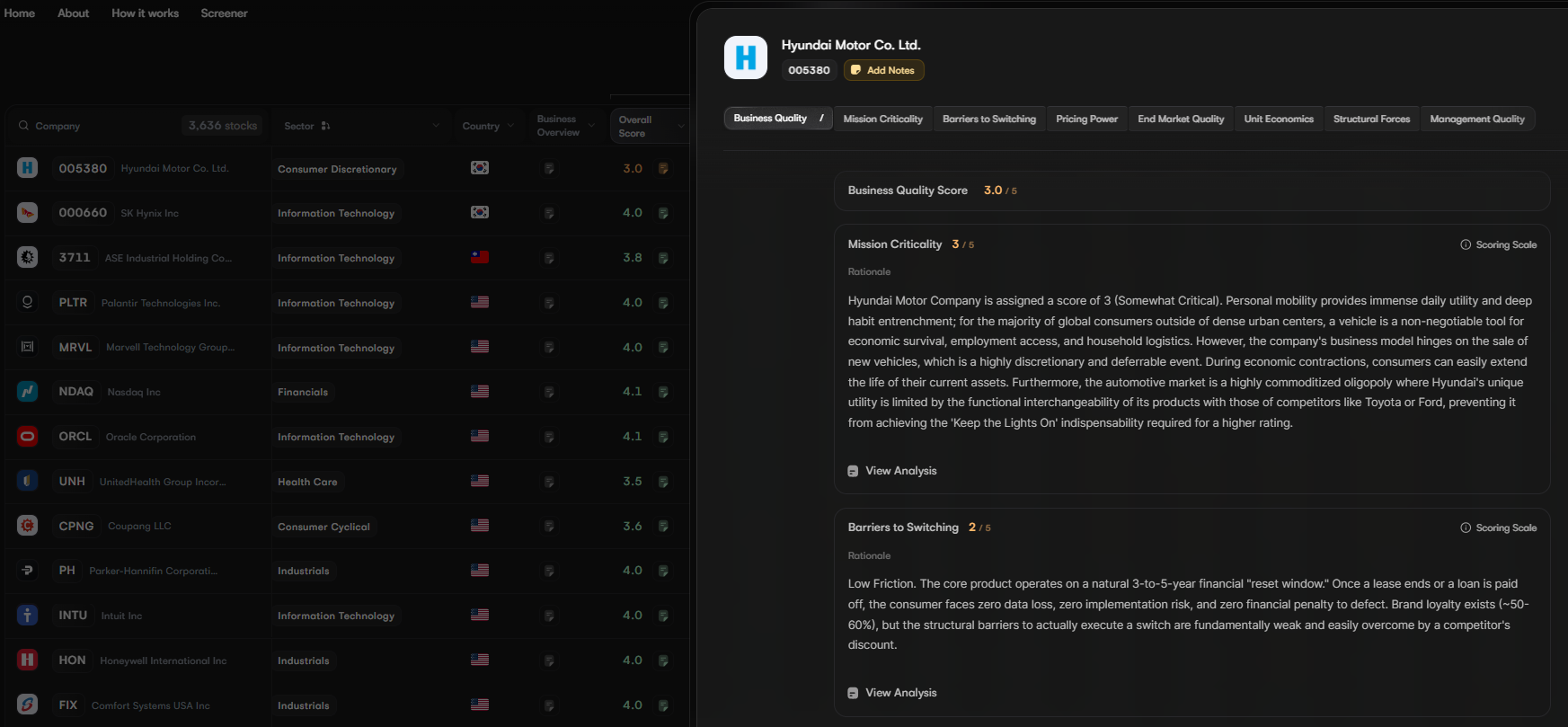Click the Financials sector tag

pos(303,392)
